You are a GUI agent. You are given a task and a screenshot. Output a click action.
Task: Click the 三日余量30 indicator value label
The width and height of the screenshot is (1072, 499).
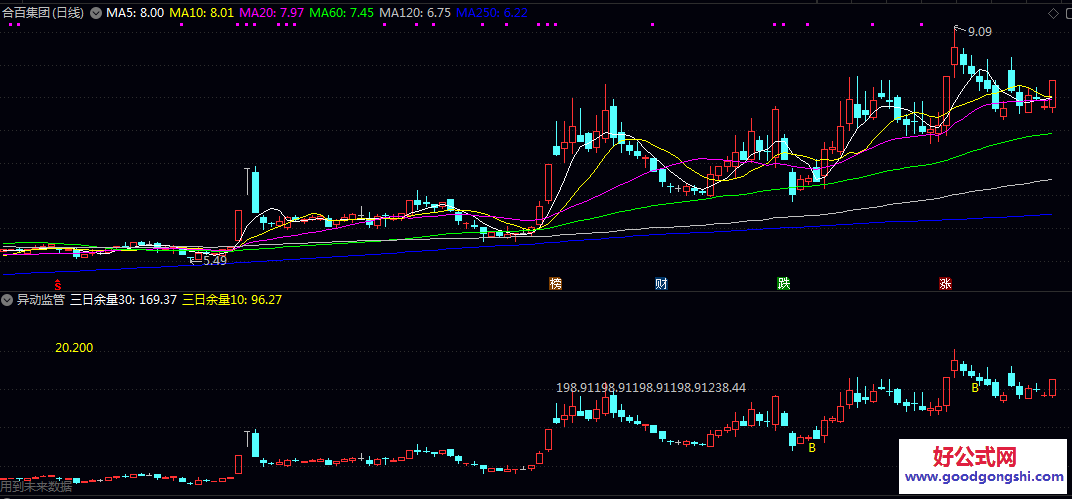123,299
